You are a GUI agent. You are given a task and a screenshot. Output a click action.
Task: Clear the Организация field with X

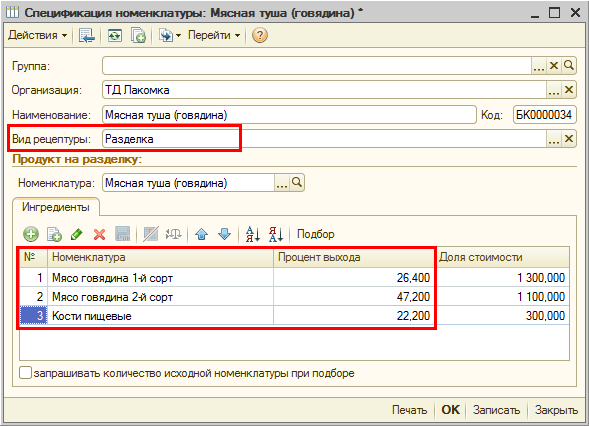pos(569,90)
